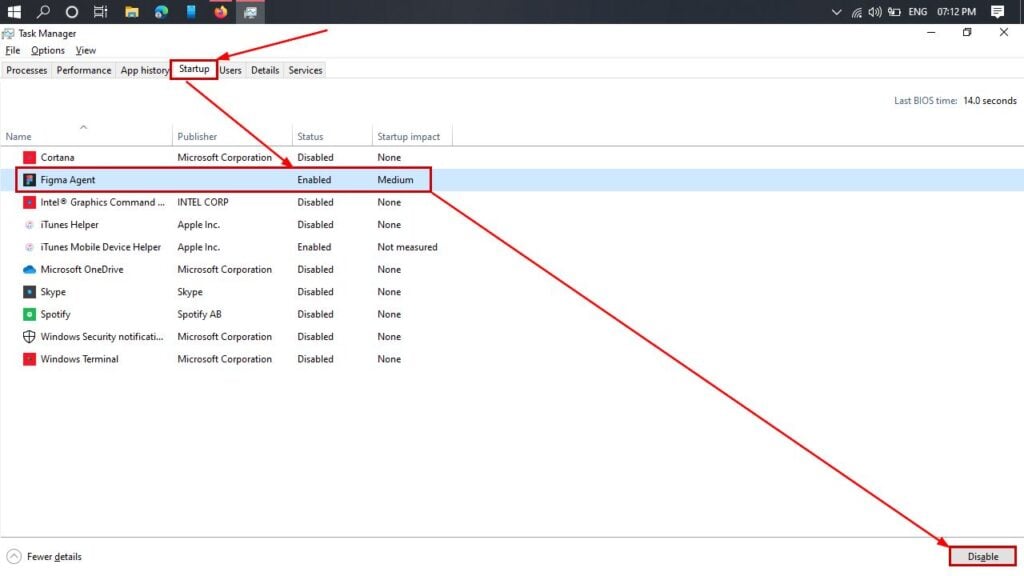Switch to the App history tab
The height and width of the screenshot is (576, 1024).
point(144,70)
